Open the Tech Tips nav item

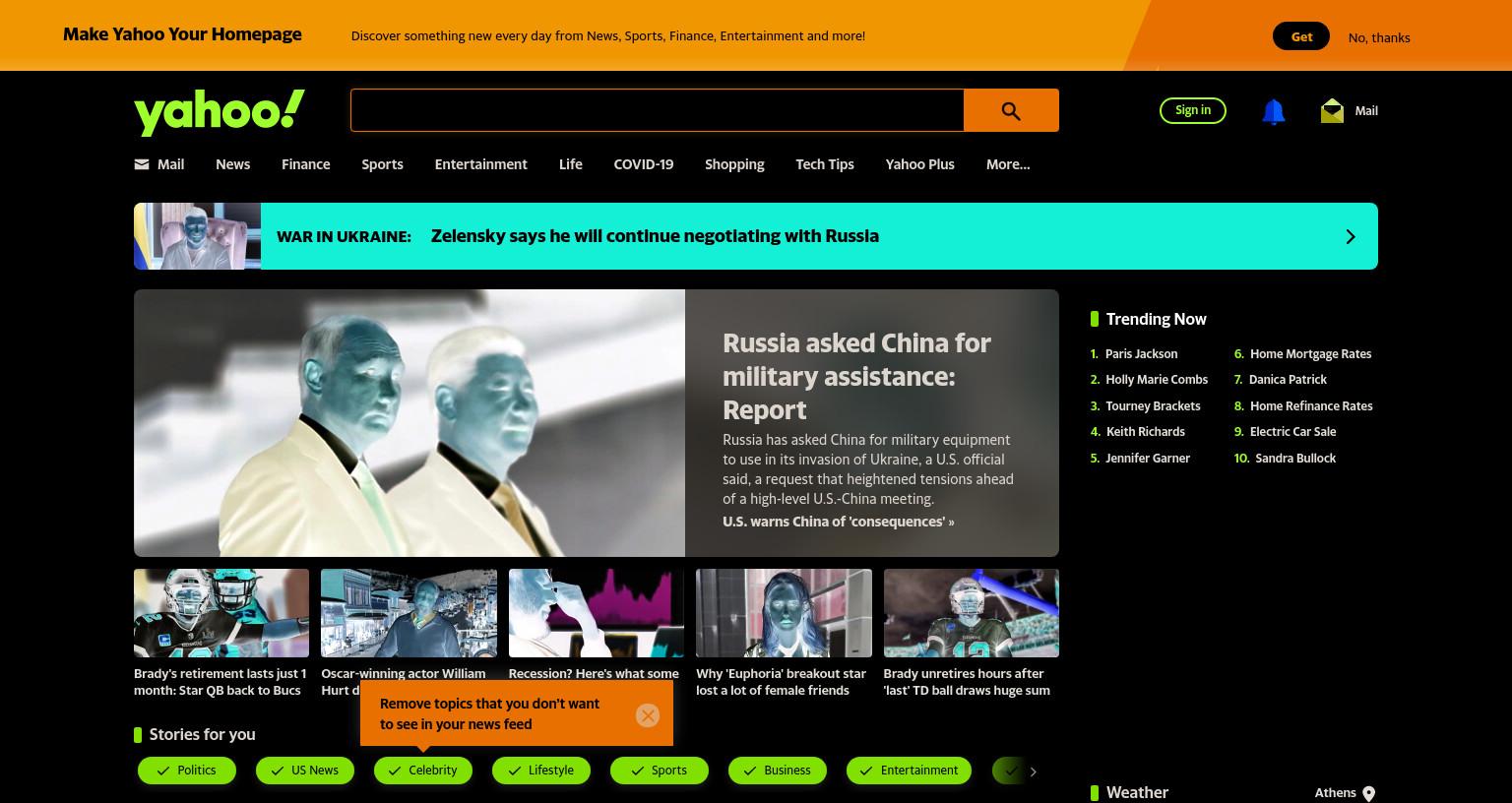(x=825, y=164)
